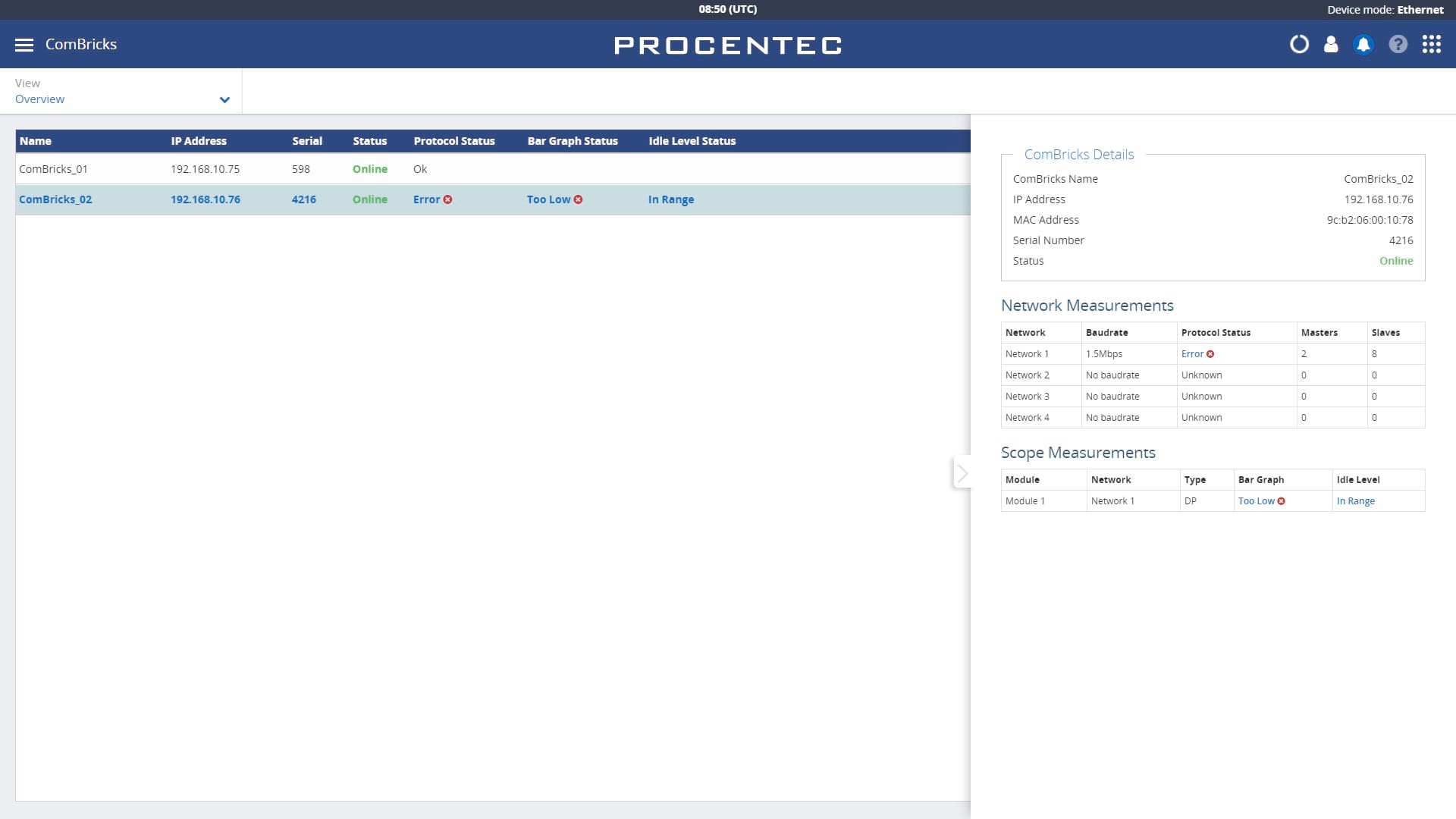Viewport: 1456px width, 819px height.
Task: Click the Network 1 Error link
Action: [x=1192, y=354]
